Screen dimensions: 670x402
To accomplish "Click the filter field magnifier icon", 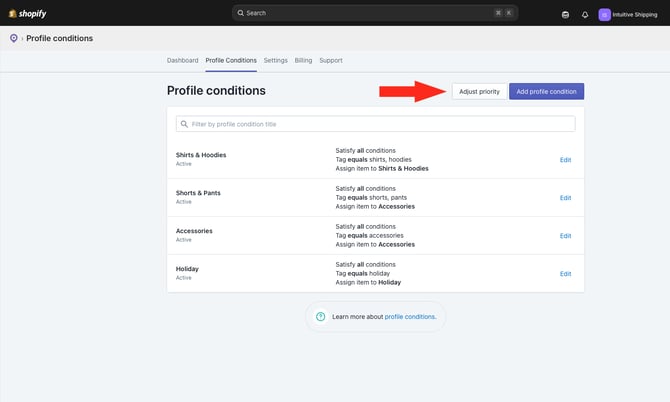I will click(184, 124).
